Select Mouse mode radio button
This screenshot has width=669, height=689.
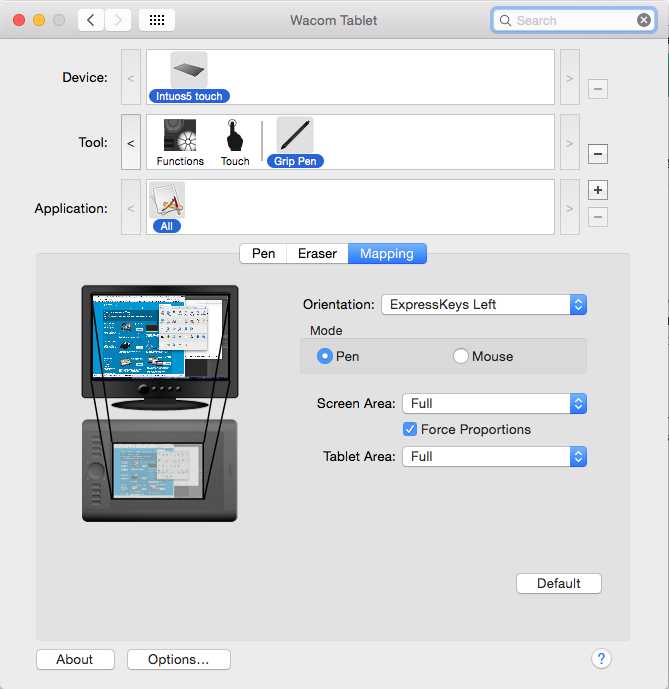tap(460, 356)
